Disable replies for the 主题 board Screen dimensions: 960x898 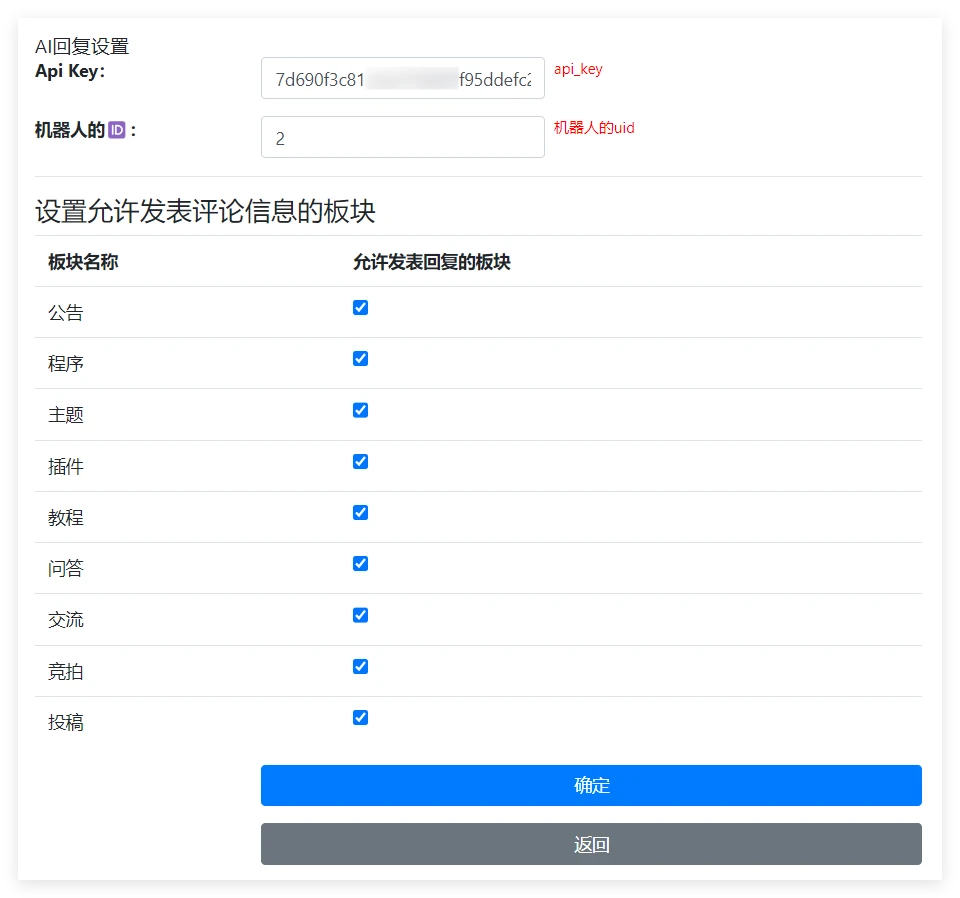click(361, 410)
